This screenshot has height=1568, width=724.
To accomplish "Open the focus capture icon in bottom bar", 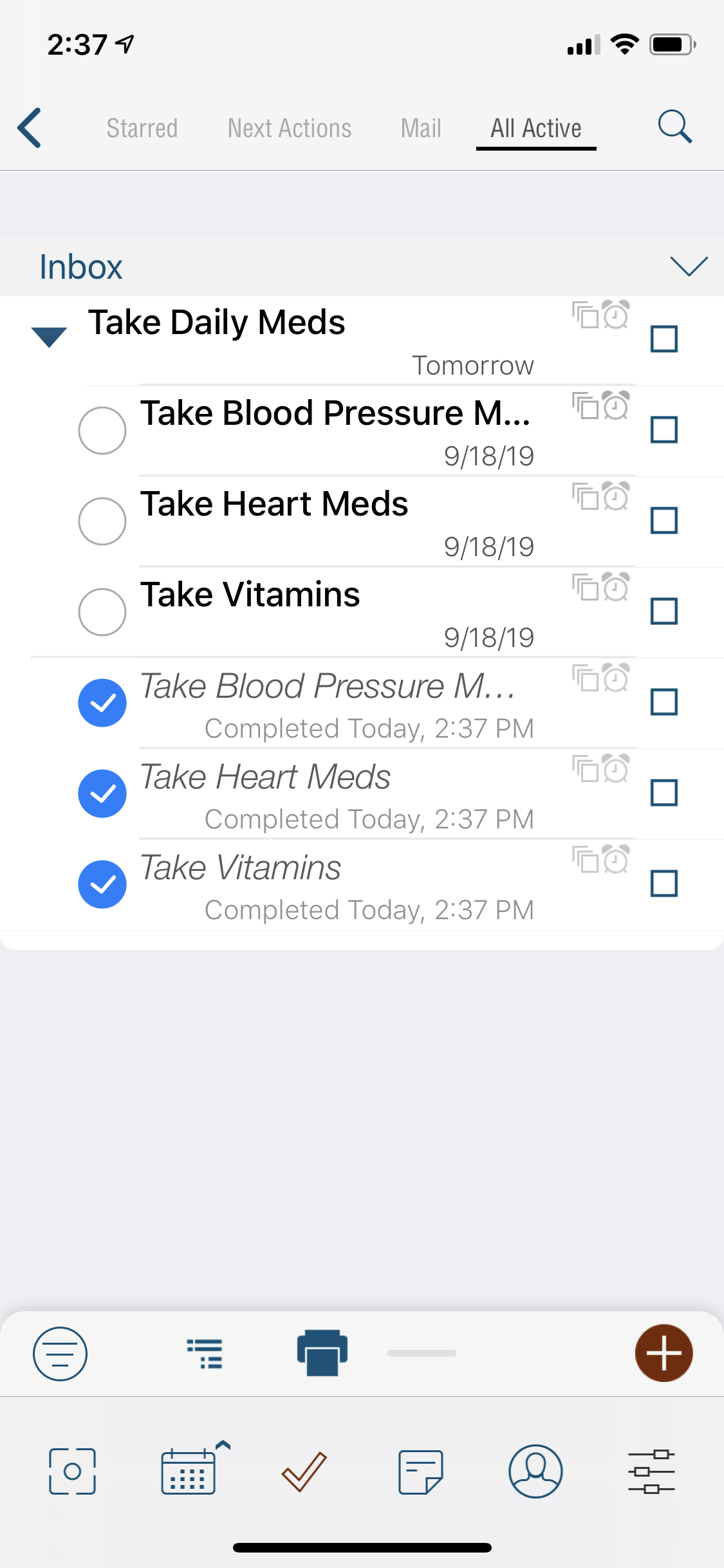I will 72,1471.
